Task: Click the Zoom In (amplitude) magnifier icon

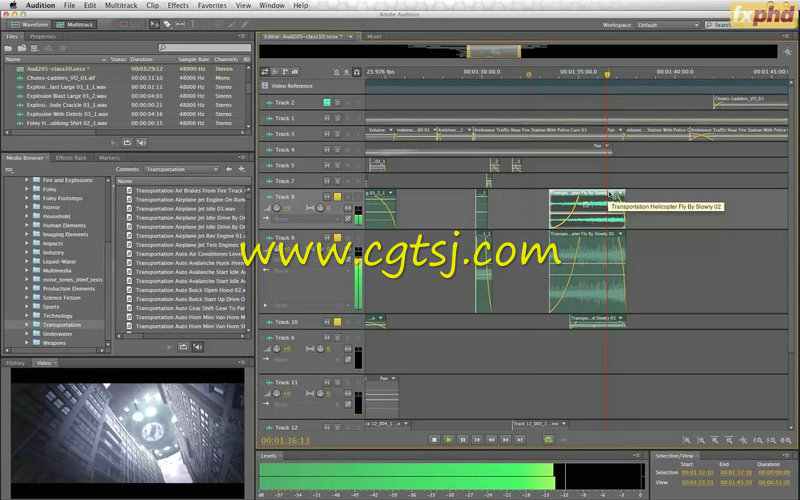Action: pyautogui.click(x=687, y=440)
